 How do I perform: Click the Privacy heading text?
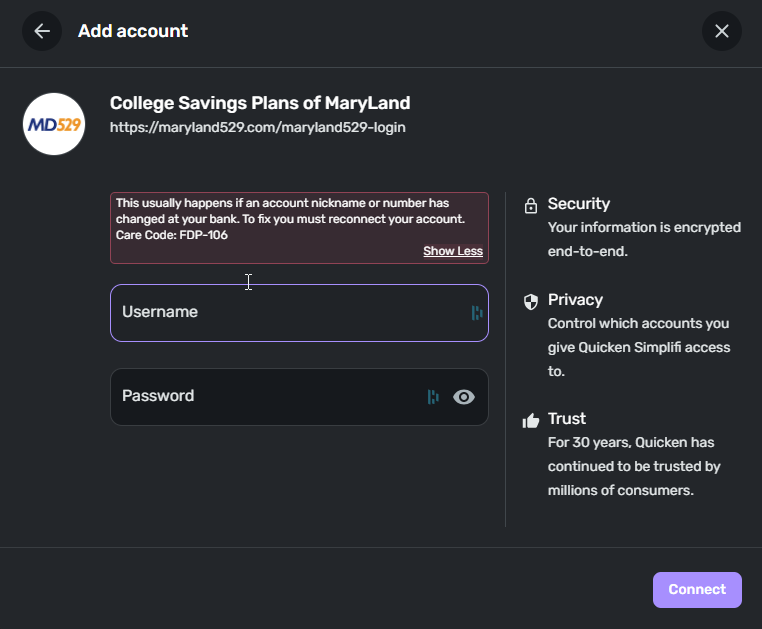pos(575,300)
